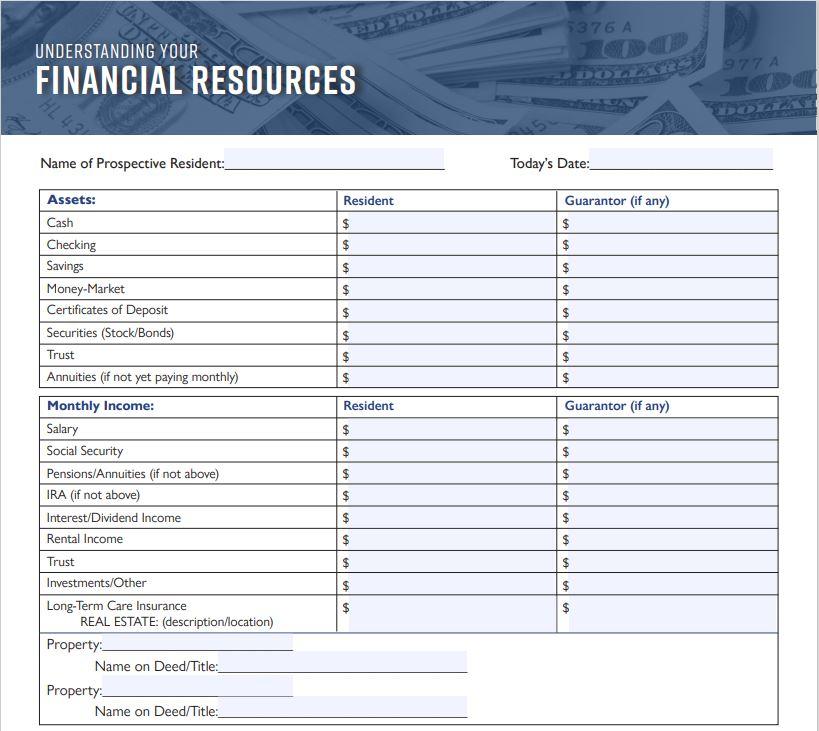This screenshot has height=731, width=819.
Task: Click the Guarantor Social Security field
Action: [673, 451]
